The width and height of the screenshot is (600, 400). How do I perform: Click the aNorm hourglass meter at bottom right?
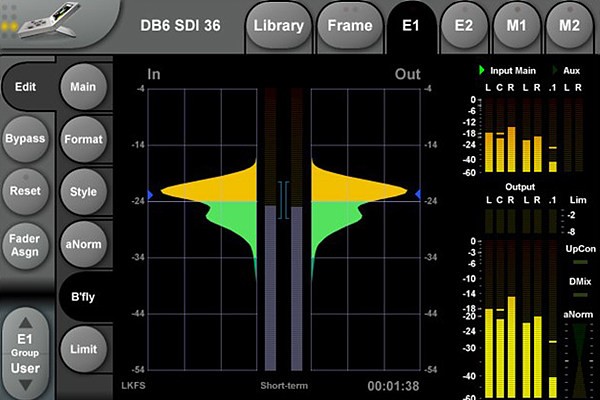[577, 356]
